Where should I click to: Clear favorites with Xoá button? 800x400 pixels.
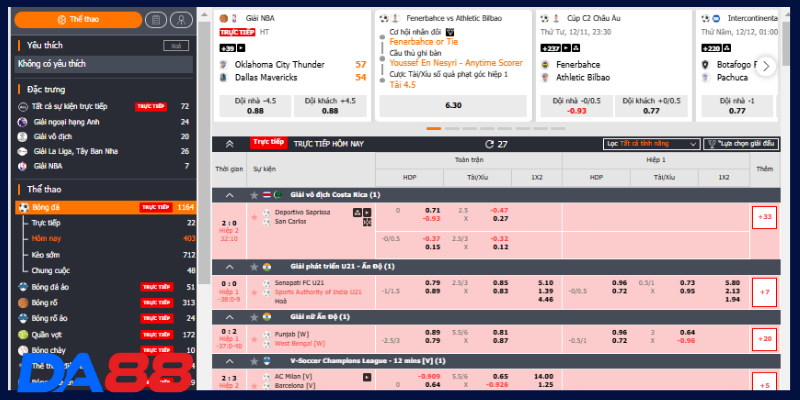[x=176, y=46]
